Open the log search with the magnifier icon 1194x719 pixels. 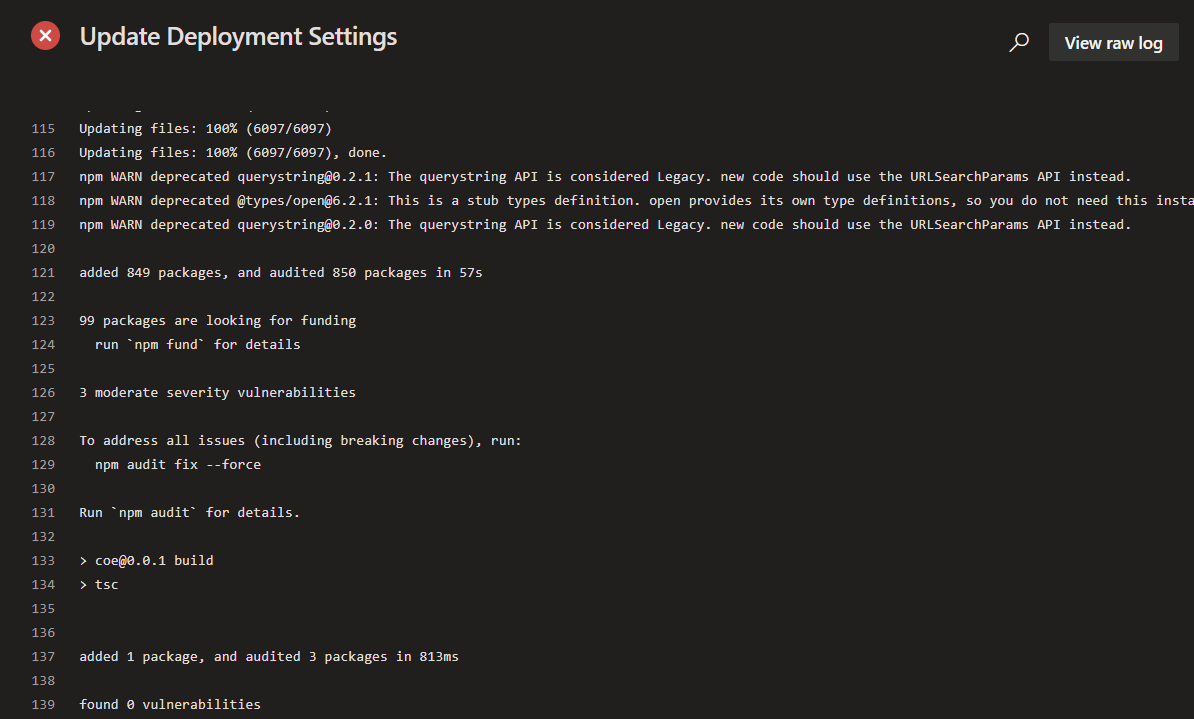point(1019,42)
